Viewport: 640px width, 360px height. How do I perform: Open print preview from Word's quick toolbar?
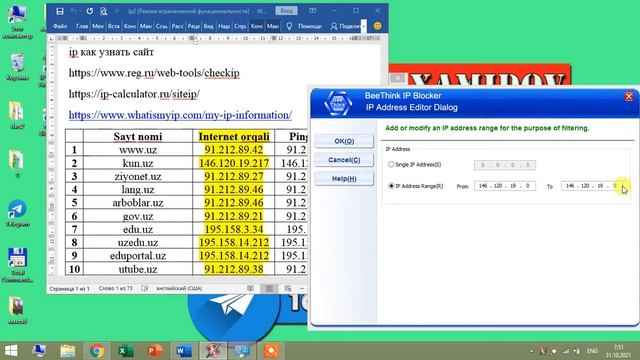pos(104,11)
